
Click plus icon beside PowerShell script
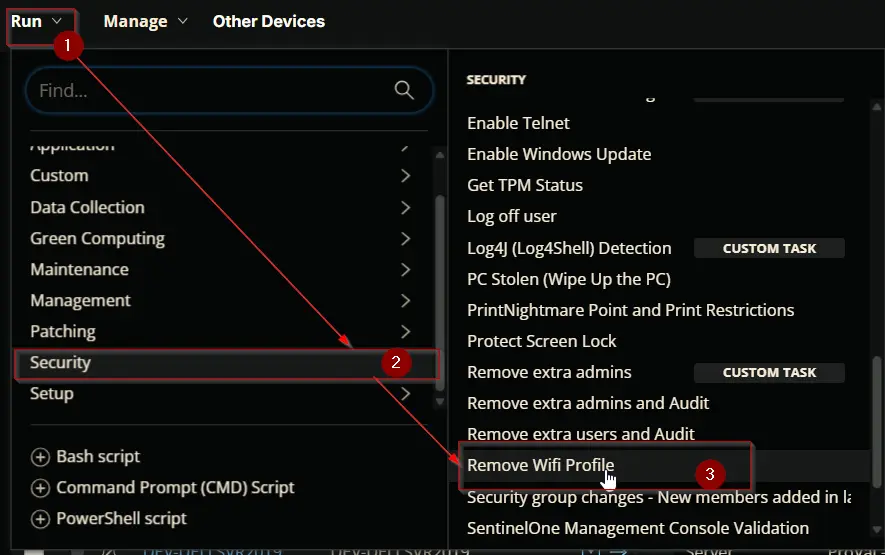[40, 519]
